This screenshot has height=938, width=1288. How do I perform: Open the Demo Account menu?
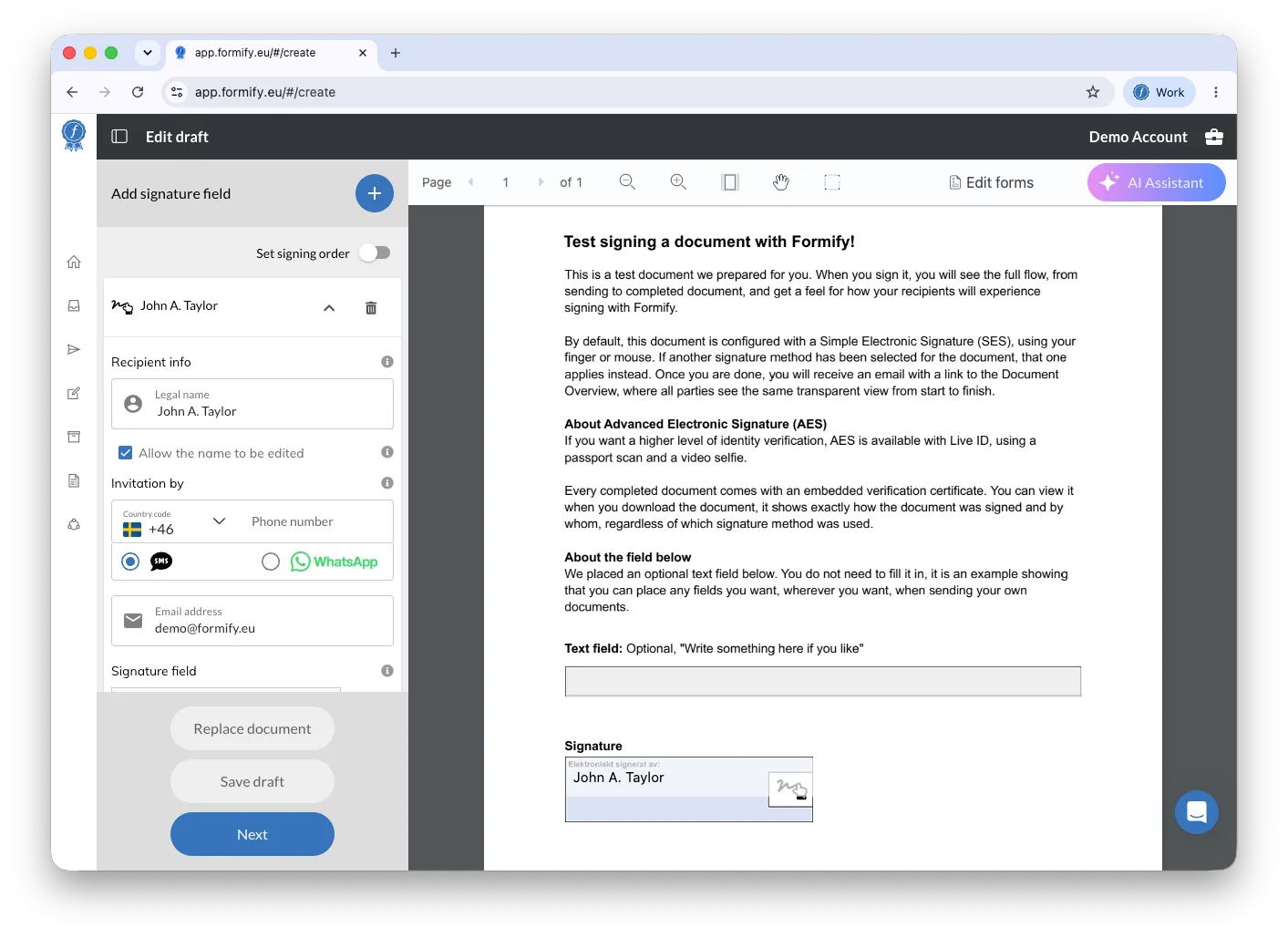1139,137
